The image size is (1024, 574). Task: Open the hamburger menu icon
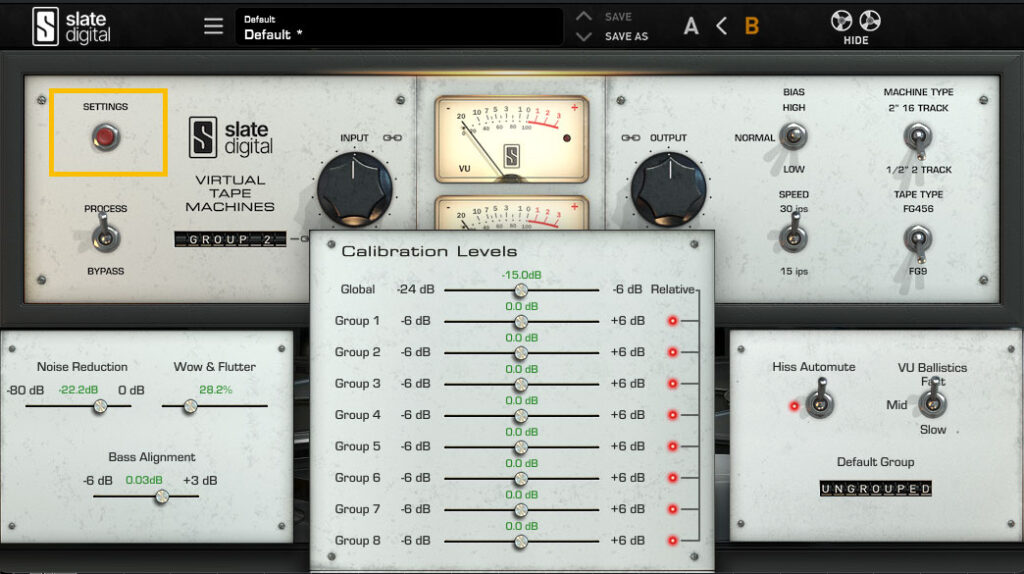point(213,26)
